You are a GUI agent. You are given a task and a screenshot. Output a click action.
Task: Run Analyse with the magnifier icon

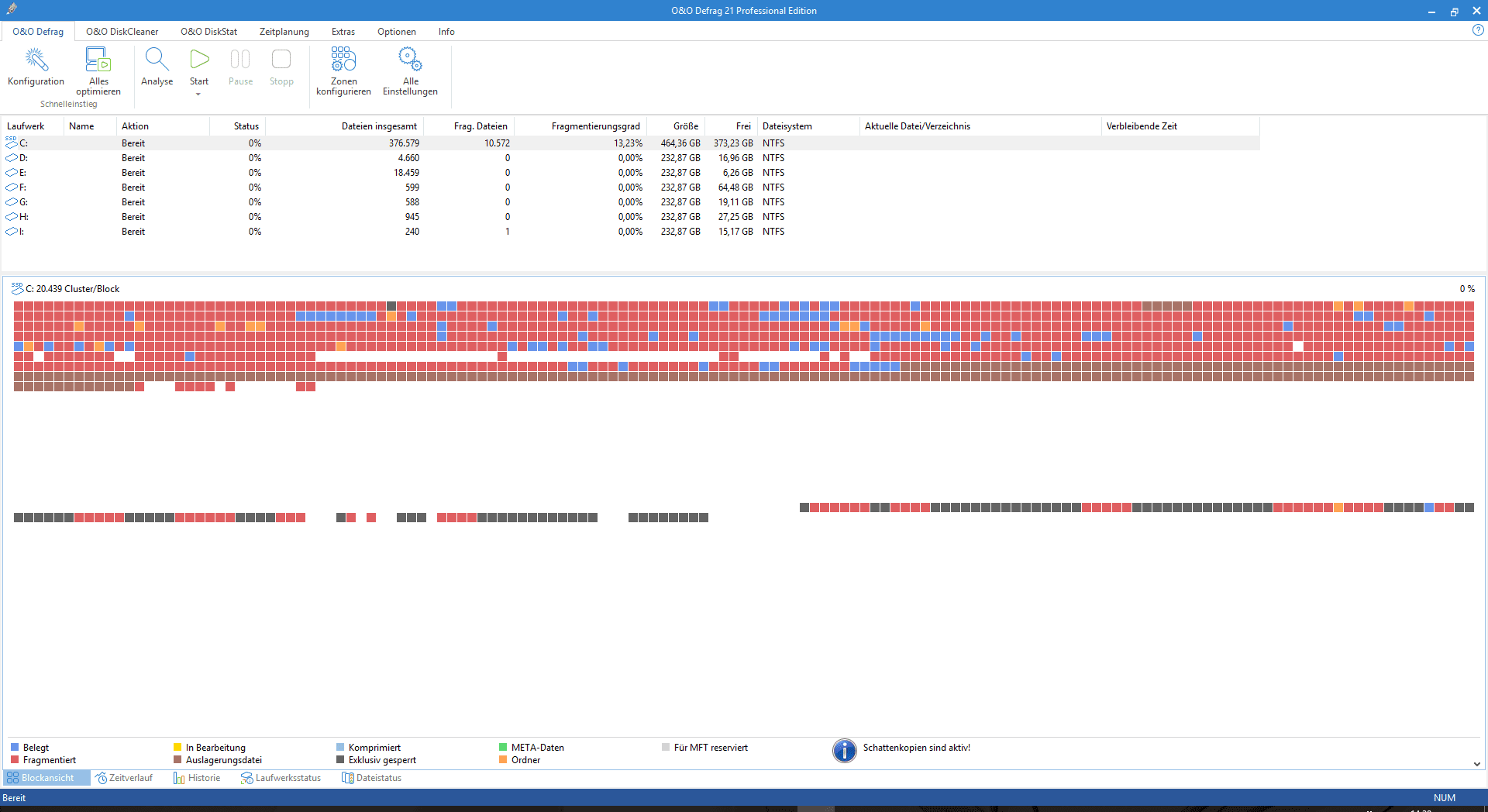[x=157, y=60]
